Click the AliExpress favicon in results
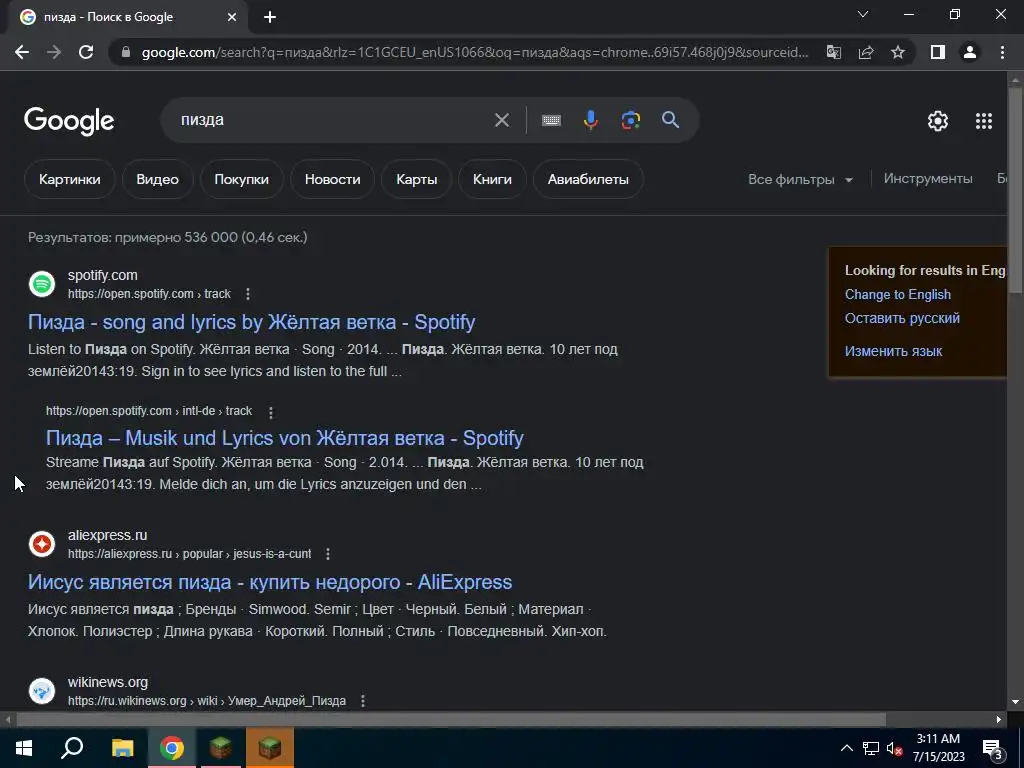Image resolution: width=1024 pixels, height=768 pixels. point(42,544)
